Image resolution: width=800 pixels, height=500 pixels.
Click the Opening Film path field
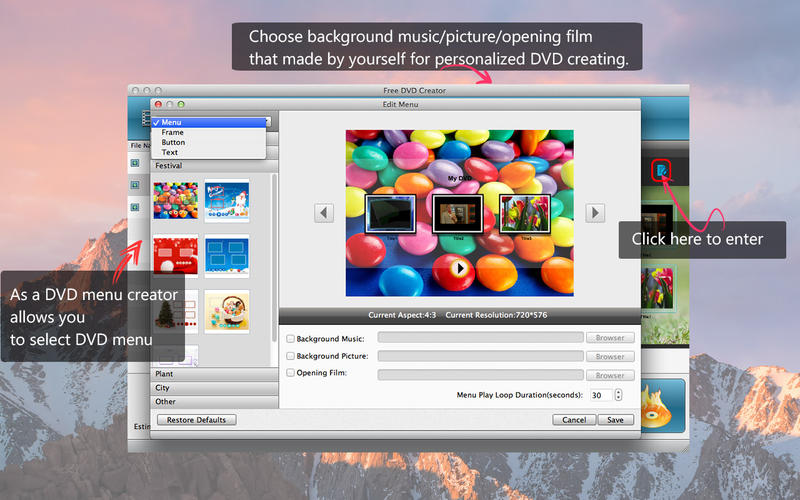[x=480, y=375]
